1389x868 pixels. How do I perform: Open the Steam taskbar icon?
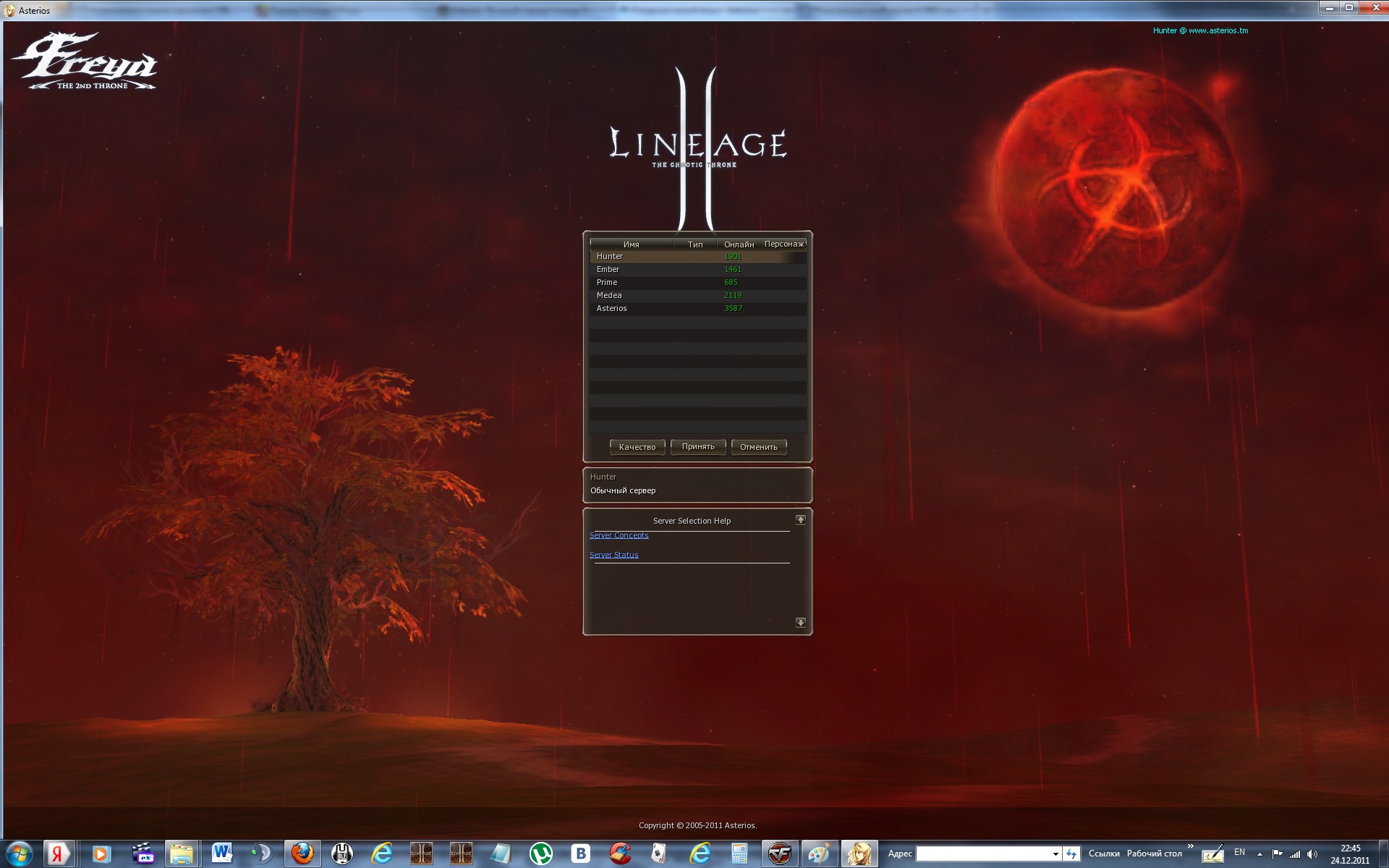point(261,854)
